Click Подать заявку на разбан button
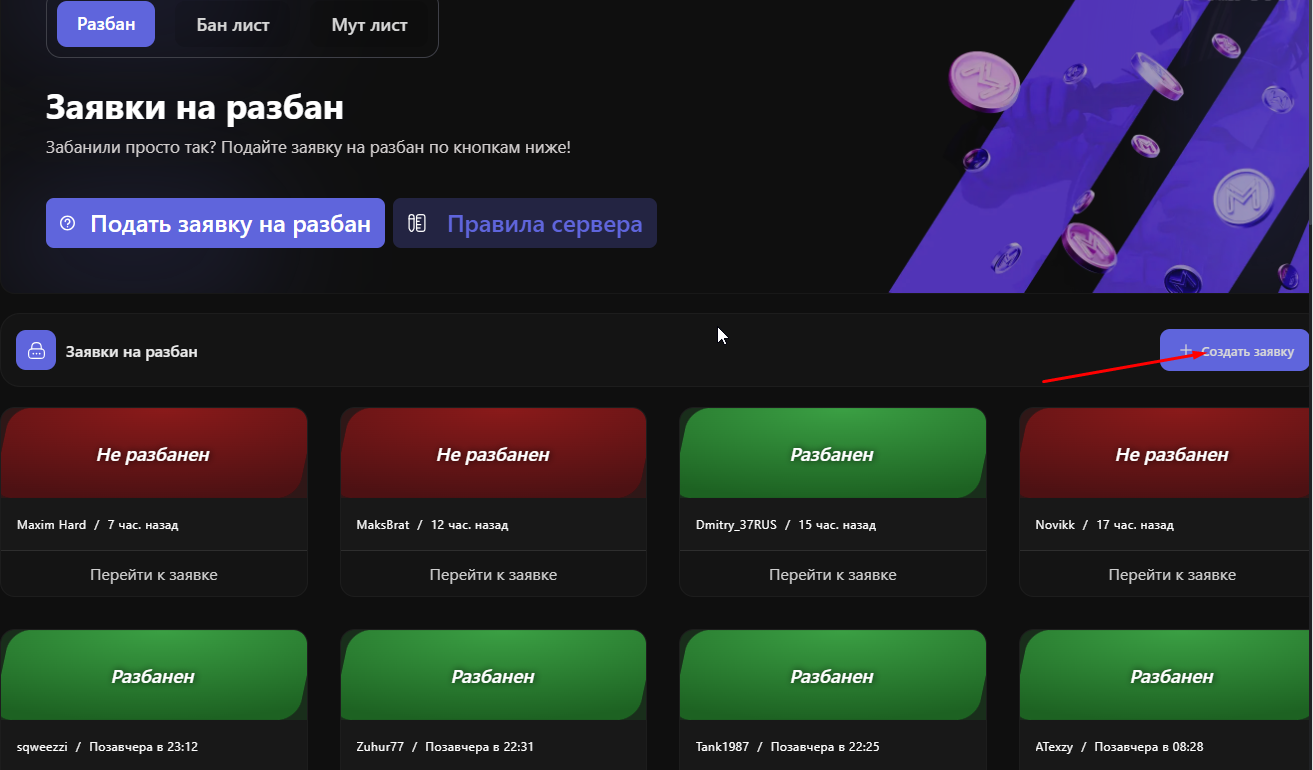This screenshot has width=1313, height=770. (215, 223)
